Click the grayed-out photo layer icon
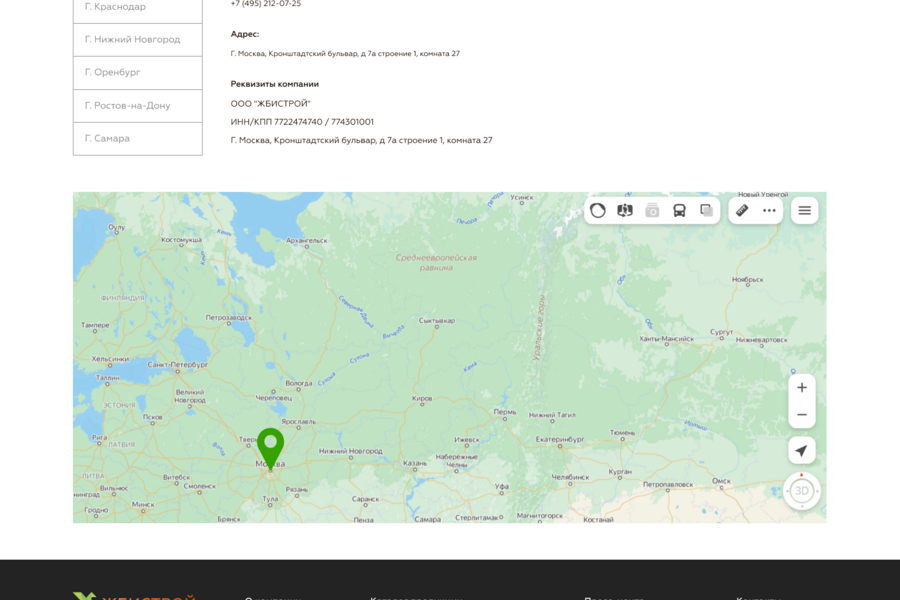This screenshot has height=600, width=900. coord(652,210)
